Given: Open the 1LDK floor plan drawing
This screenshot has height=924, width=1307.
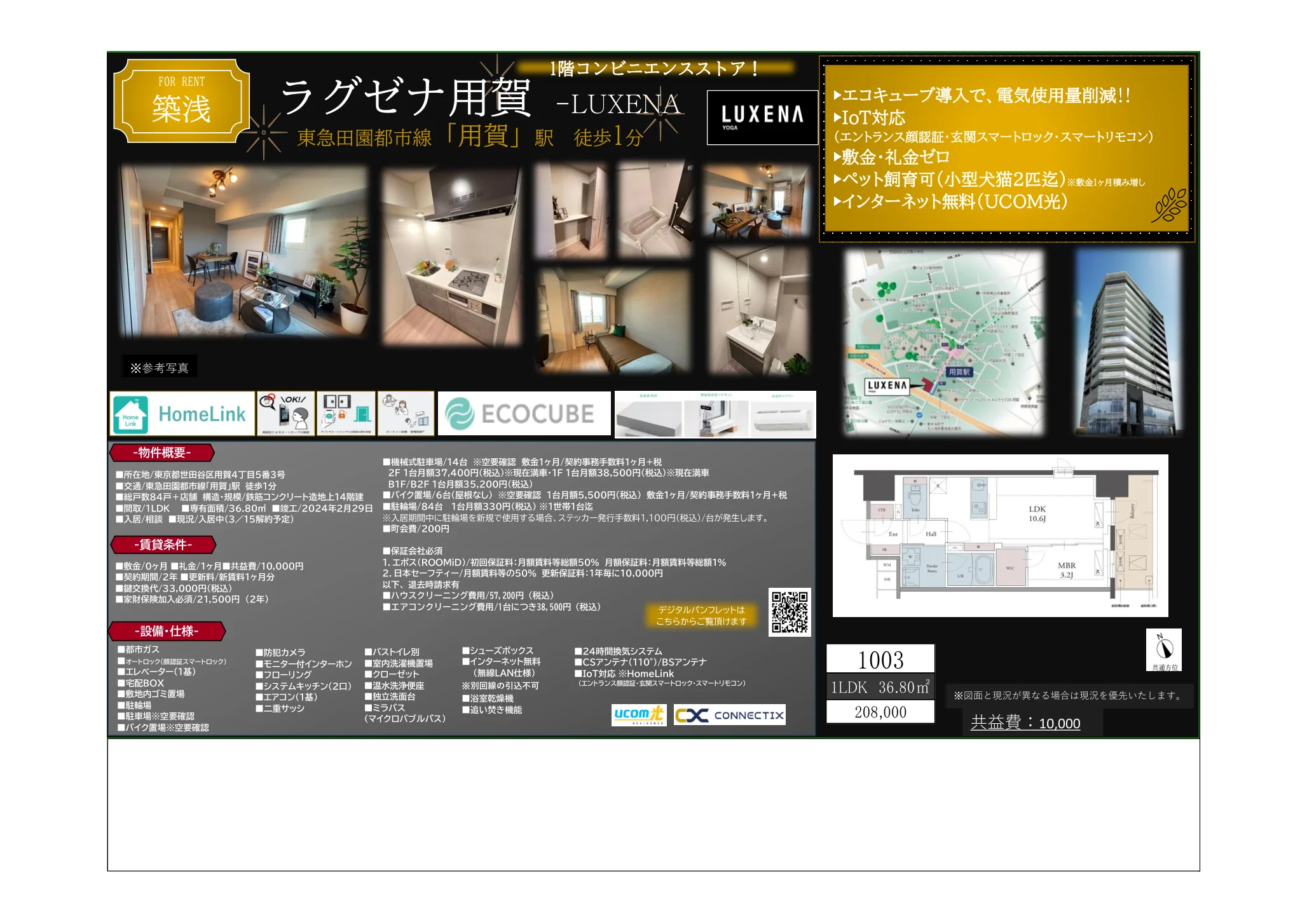Looking at the screenshot, I should click(x=1000, y=535).
